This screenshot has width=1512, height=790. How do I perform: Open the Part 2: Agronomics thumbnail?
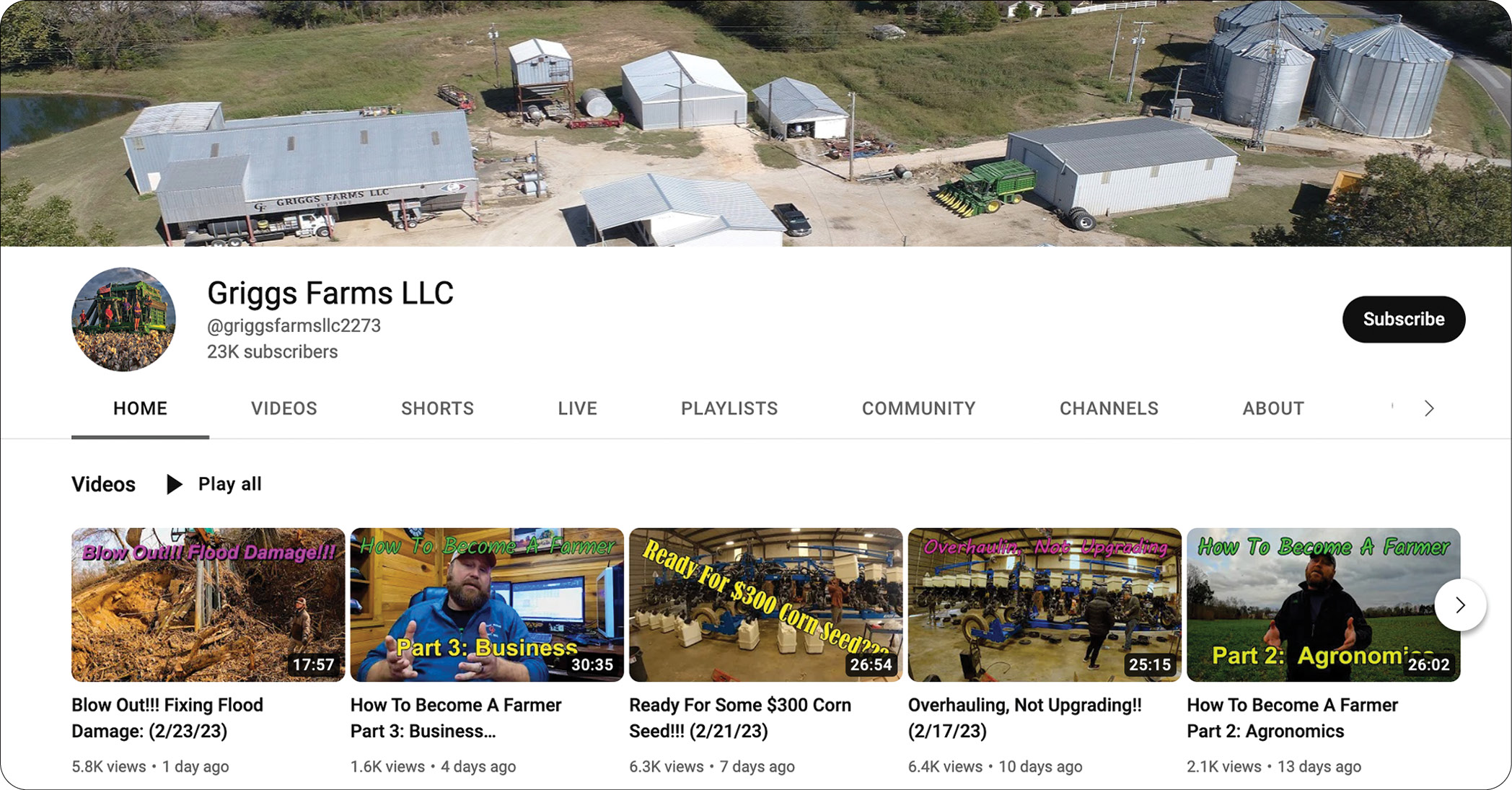point(1324,605)
